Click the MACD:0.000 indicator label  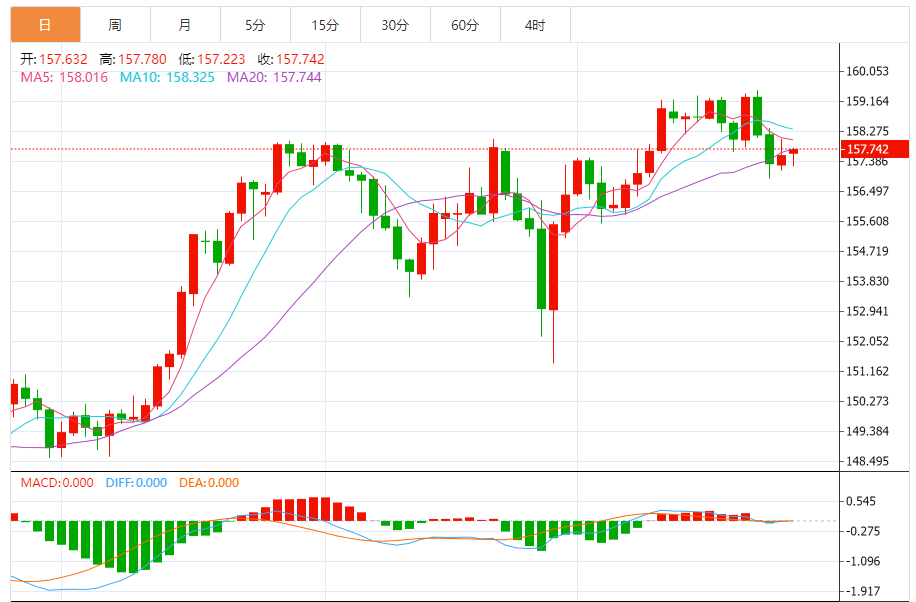click(x=57, y=483)
